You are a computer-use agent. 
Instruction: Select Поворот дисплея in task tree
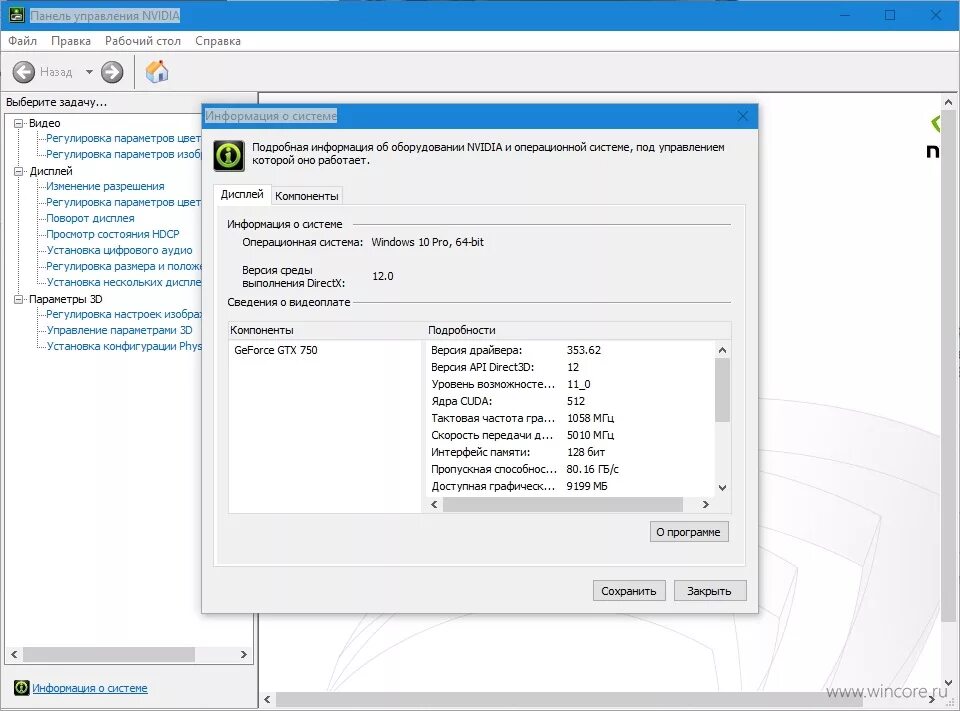point(91,218)
